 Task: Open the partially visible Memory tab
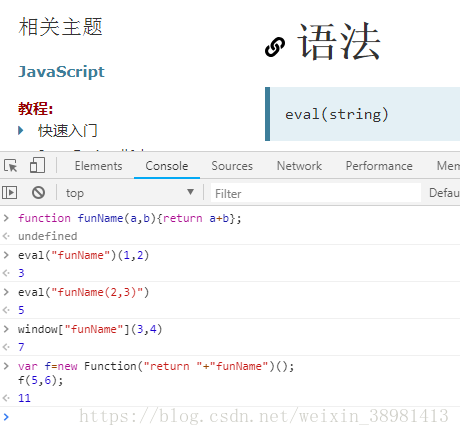click(x=448, y=166)
